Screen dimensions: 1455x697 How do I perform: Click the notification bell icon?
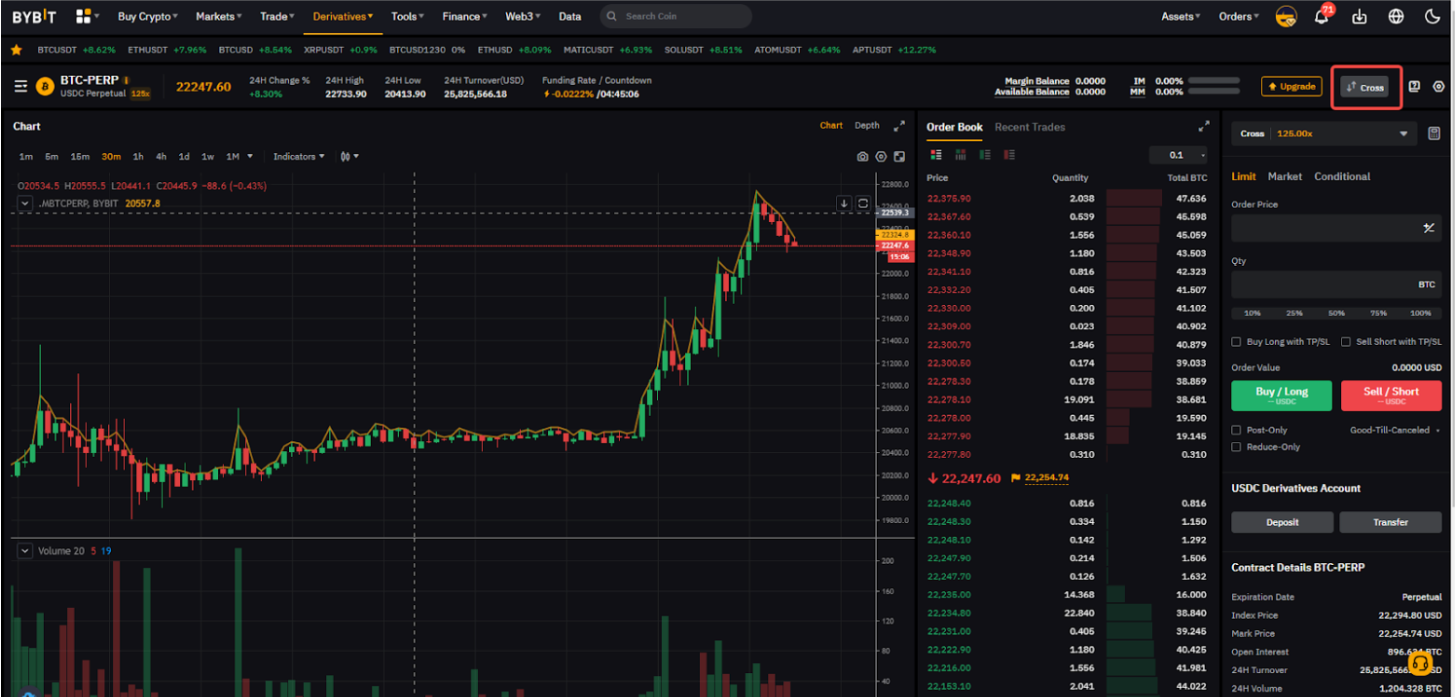(1321, 17)
